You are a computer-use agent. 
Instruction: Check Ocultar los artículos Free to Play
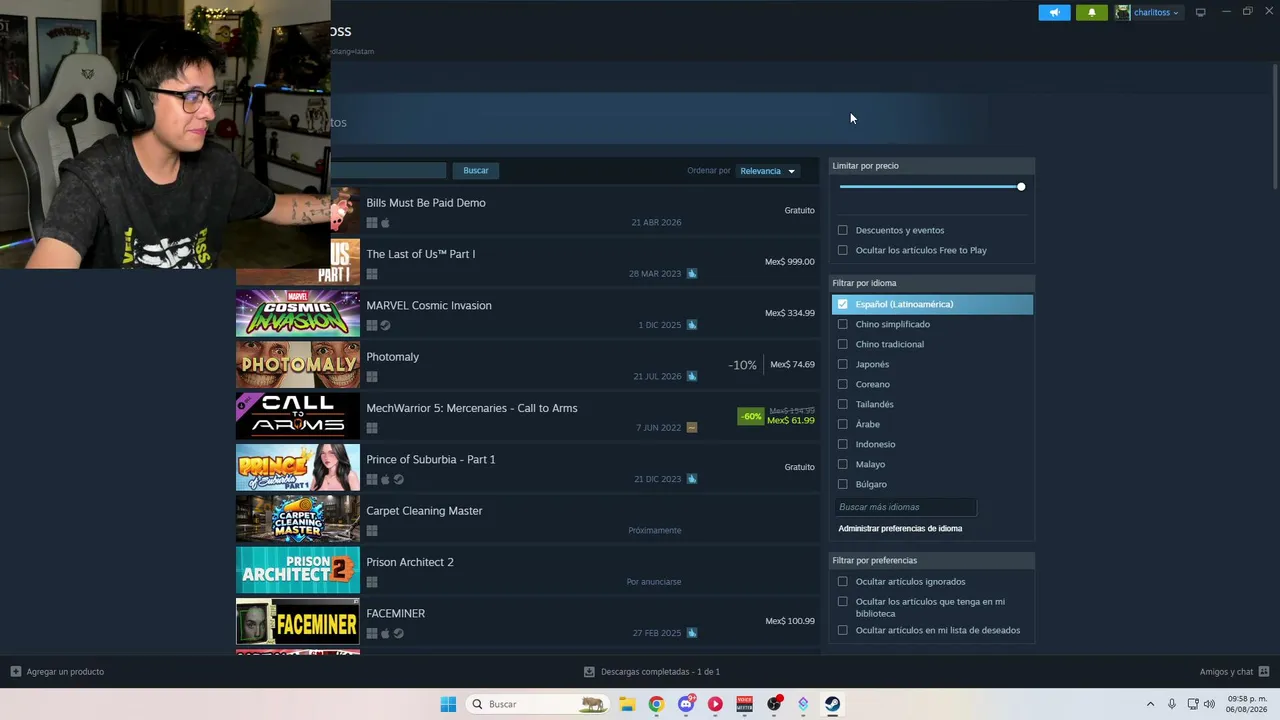[843, 250]
